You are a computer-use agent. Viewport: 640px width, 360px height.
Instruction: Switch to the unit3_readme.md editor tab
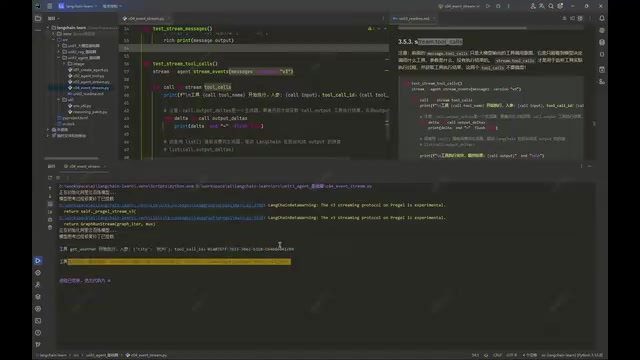pyautogui.click(x=411, y=18)
